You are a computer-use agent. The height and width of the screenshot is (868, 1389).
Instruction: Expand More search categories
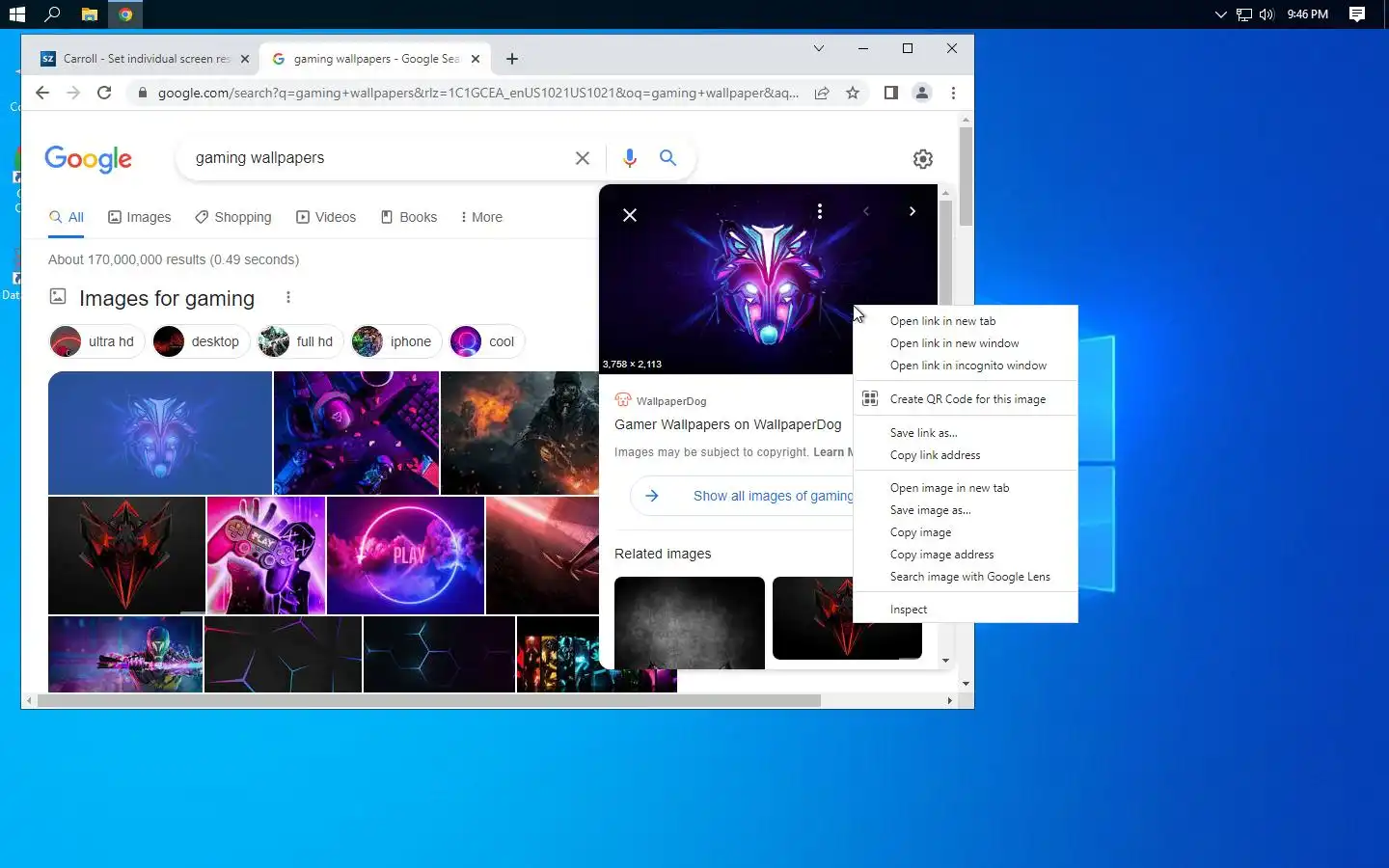(x=481, y=217)
